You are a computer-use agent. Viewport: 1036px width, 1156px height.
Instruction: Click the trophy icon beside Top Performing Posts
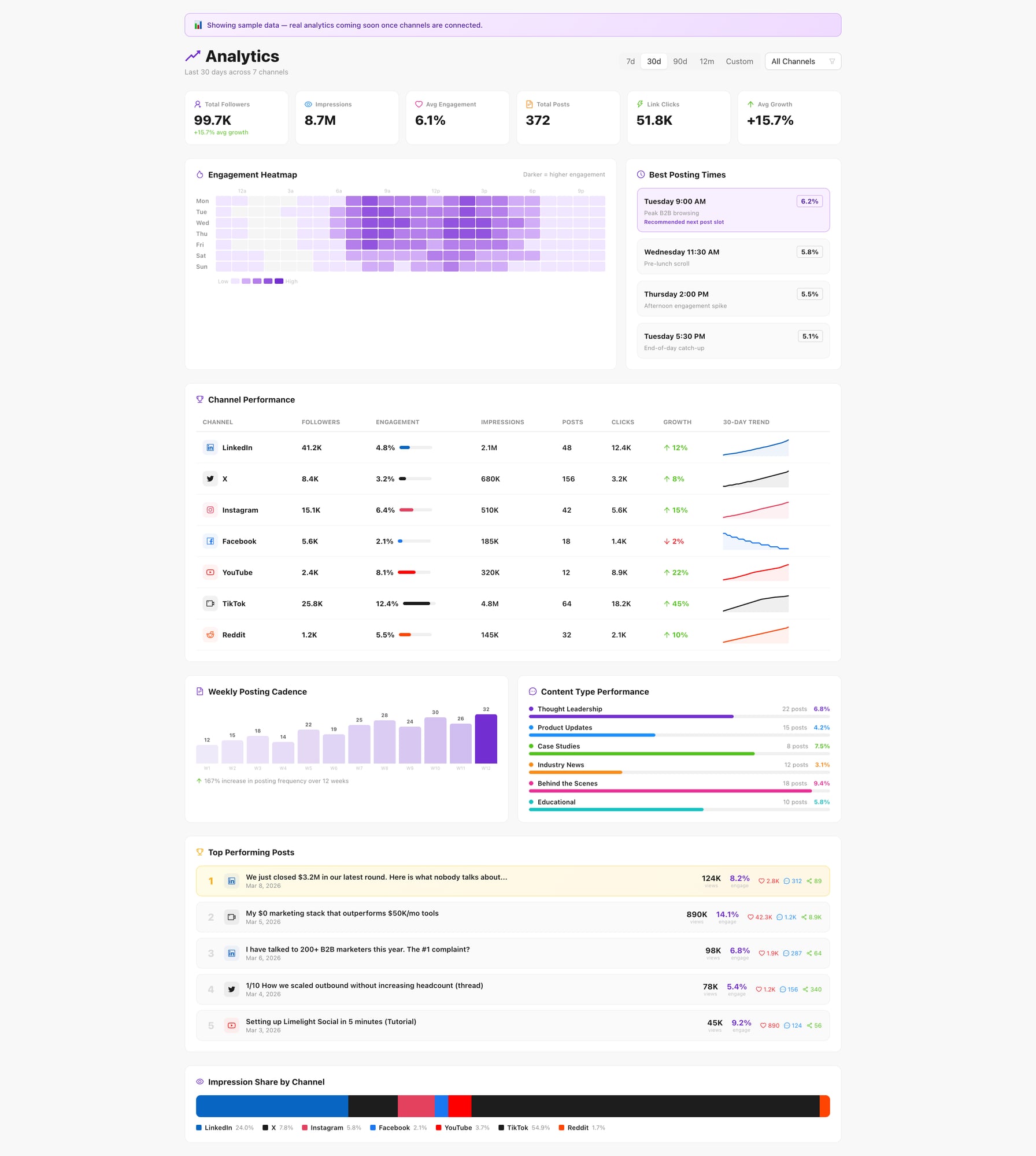tap(199, 851)
